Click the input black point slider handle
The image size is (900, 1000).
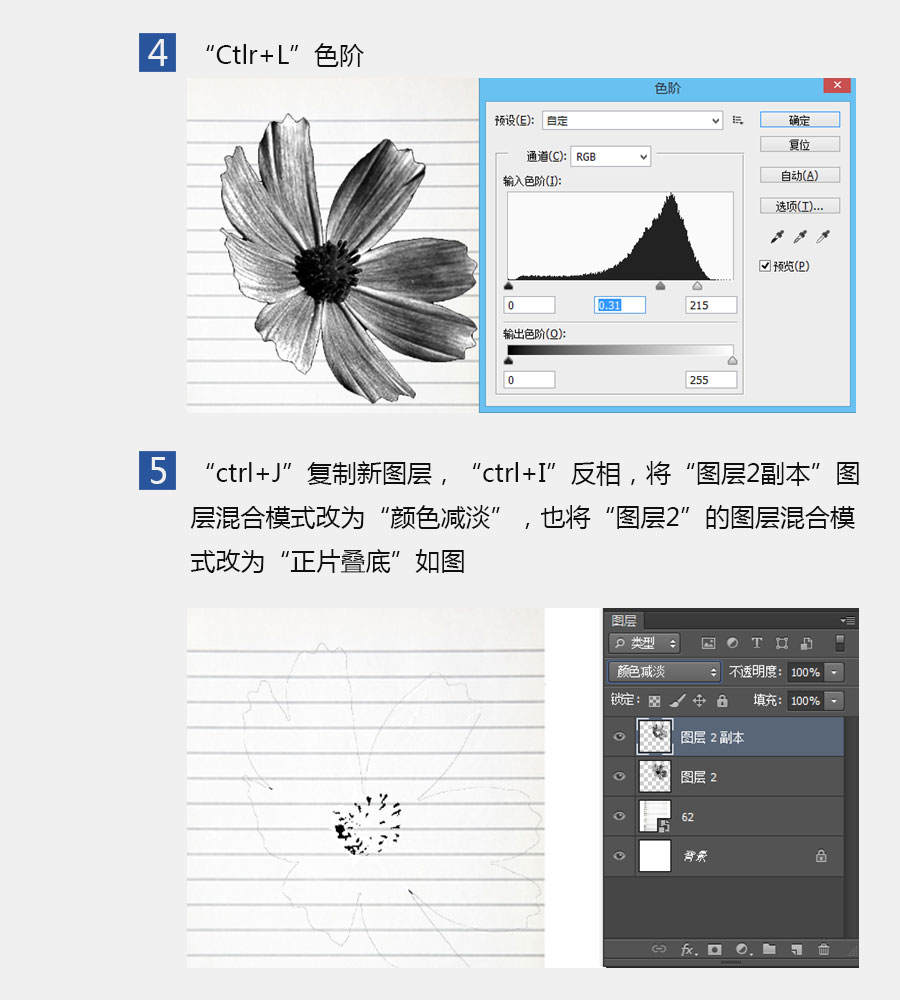508,286
